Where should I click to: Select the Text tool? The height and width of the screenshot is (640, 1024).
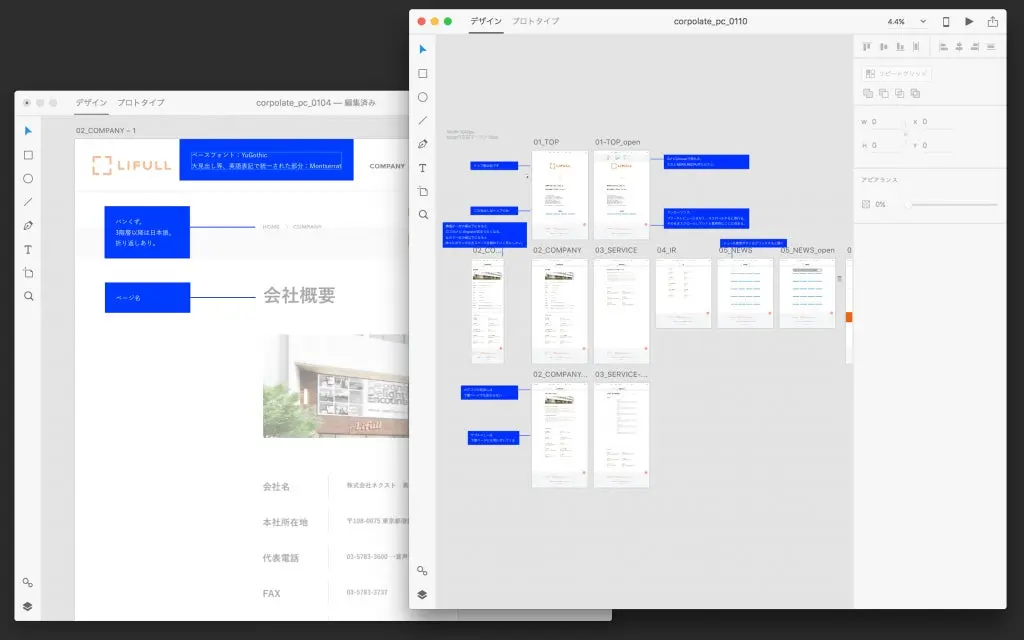(x=422, y=168)
